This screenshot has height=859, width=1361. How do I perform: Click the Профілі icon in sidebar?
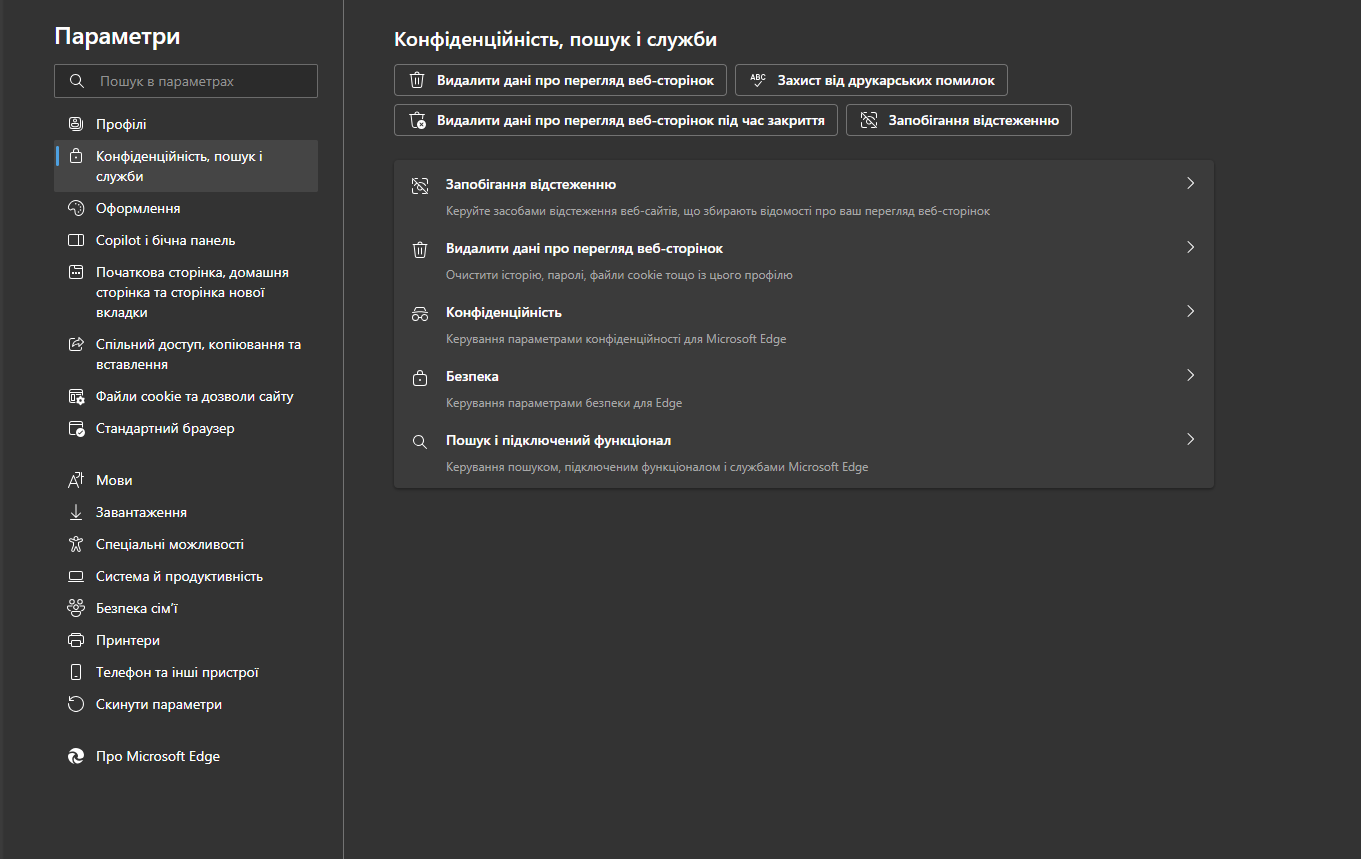76,124
